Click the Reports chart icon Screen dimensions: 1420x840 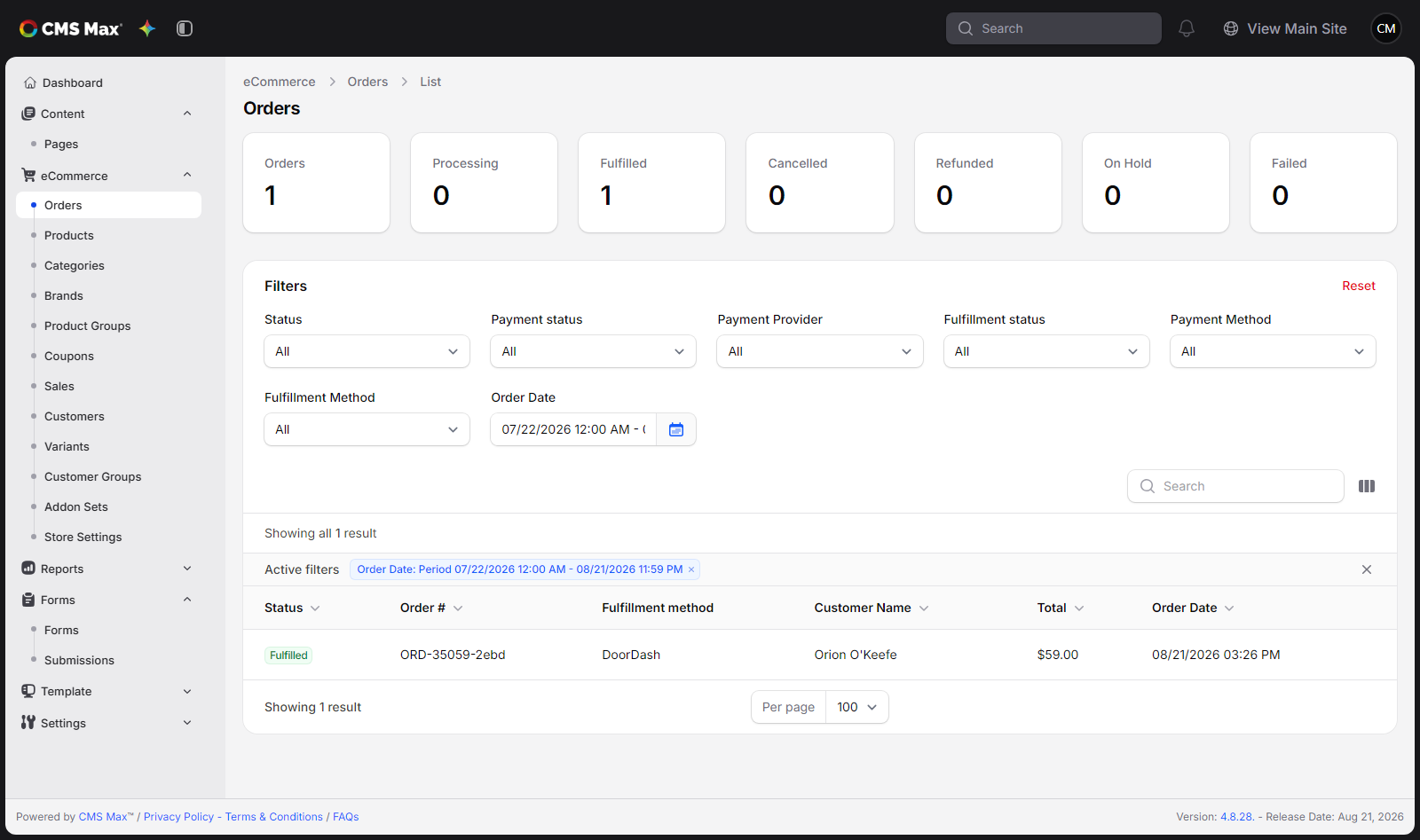pos(28,569)
